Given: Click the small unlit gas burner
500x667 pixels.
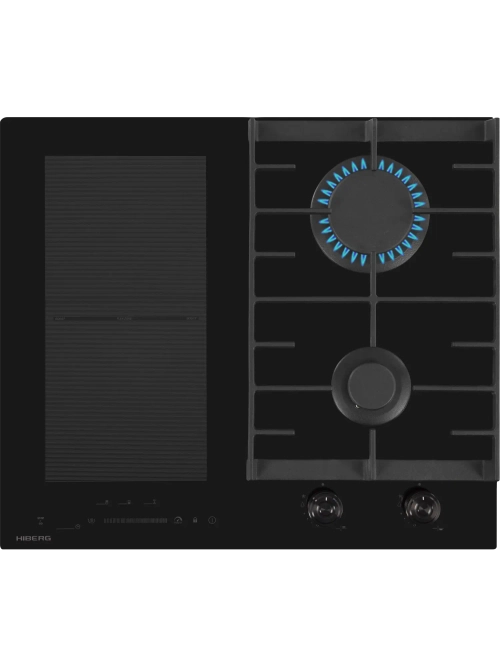Looking at the screenshot, I should (371, 386).
